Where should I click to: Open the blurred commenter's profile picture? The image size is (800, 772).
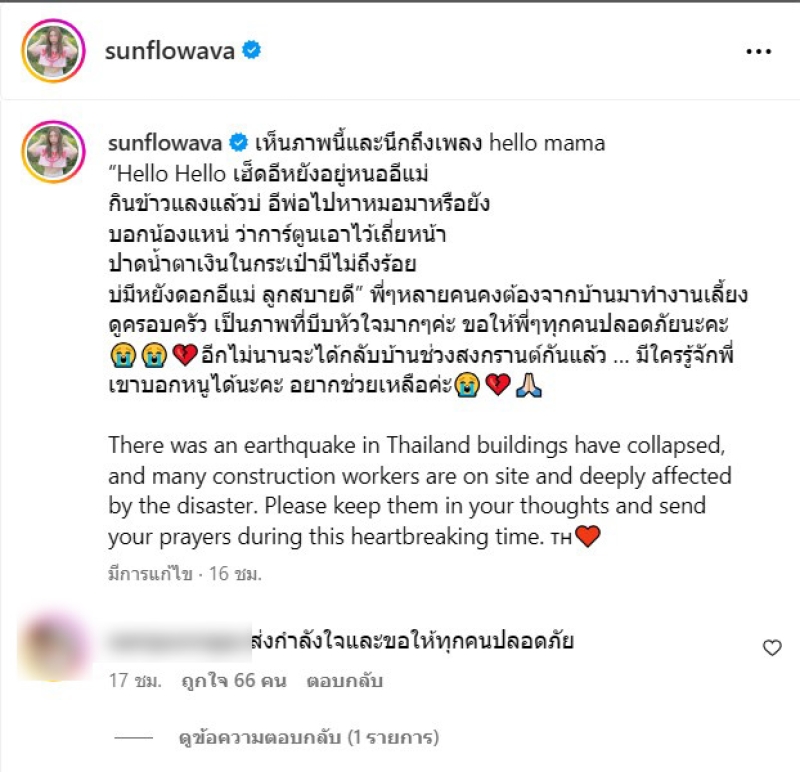click(x=53, y=644)
